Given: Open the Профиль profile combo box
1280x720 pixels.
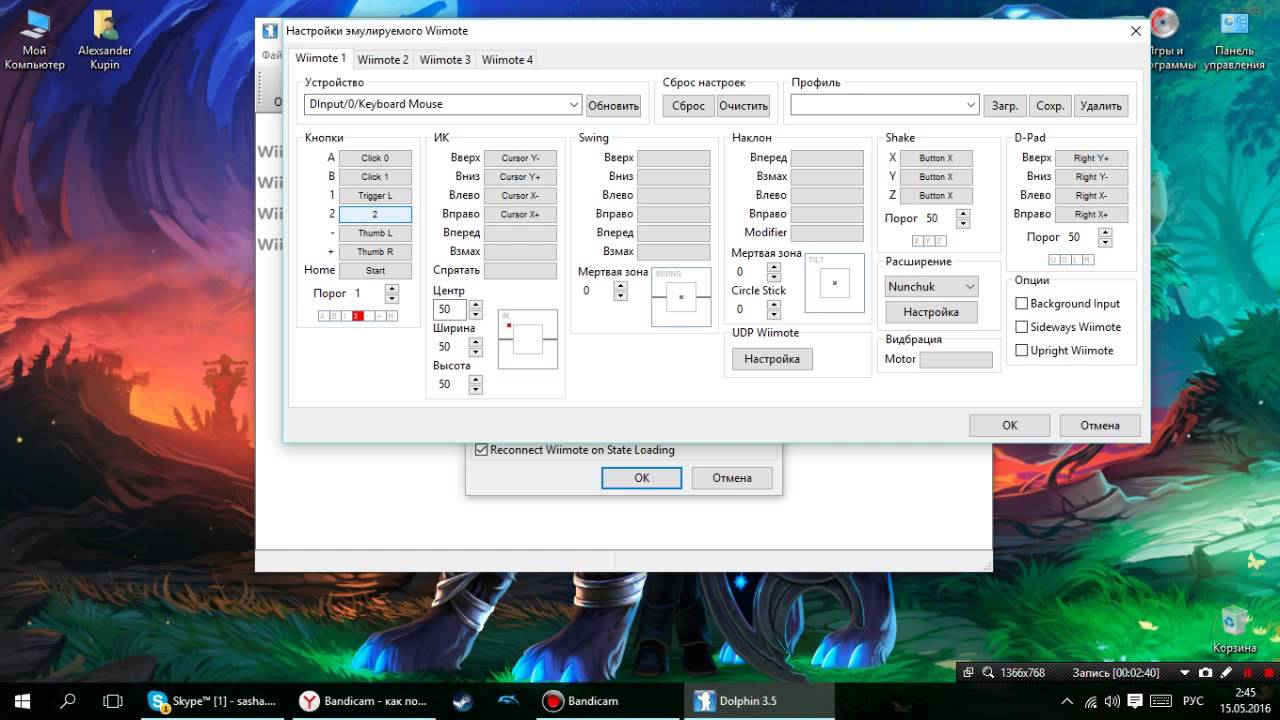Looking at the screenshot, I should [x=884, y=105].
